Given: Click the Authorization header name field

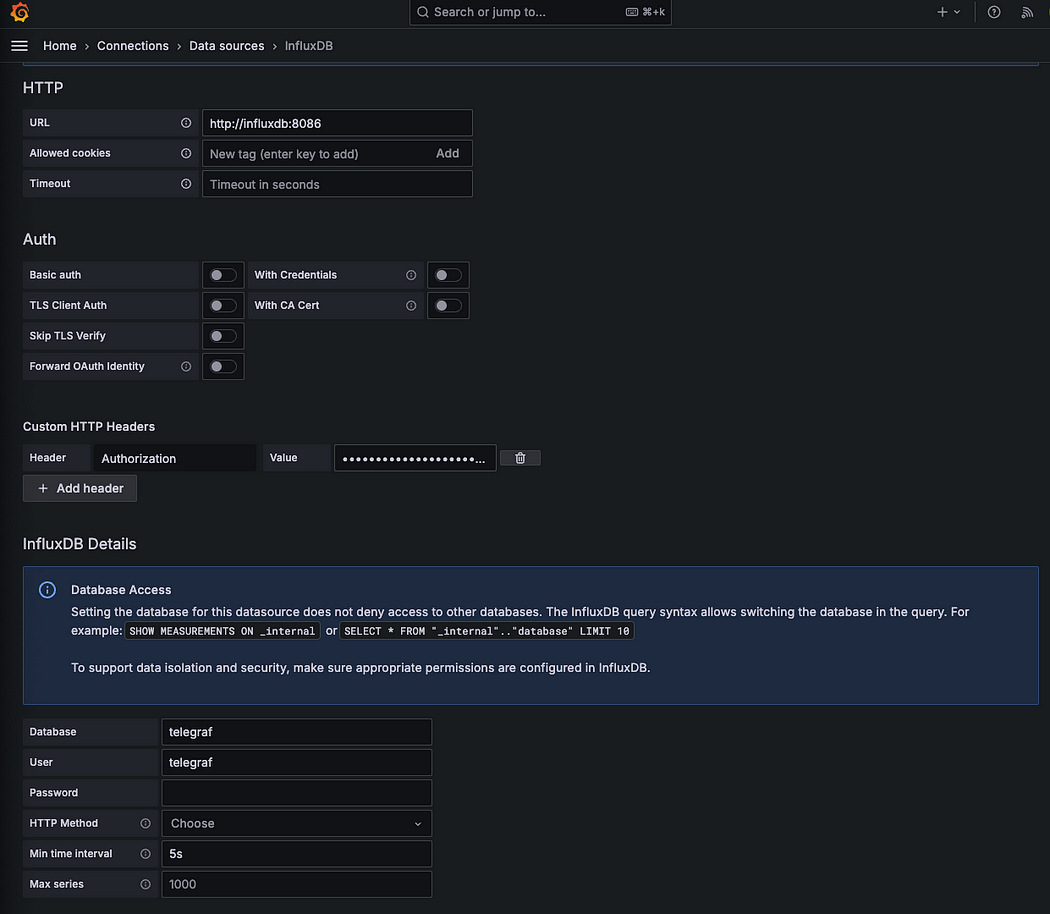Looking at the screenshot, I should [175, 458].
